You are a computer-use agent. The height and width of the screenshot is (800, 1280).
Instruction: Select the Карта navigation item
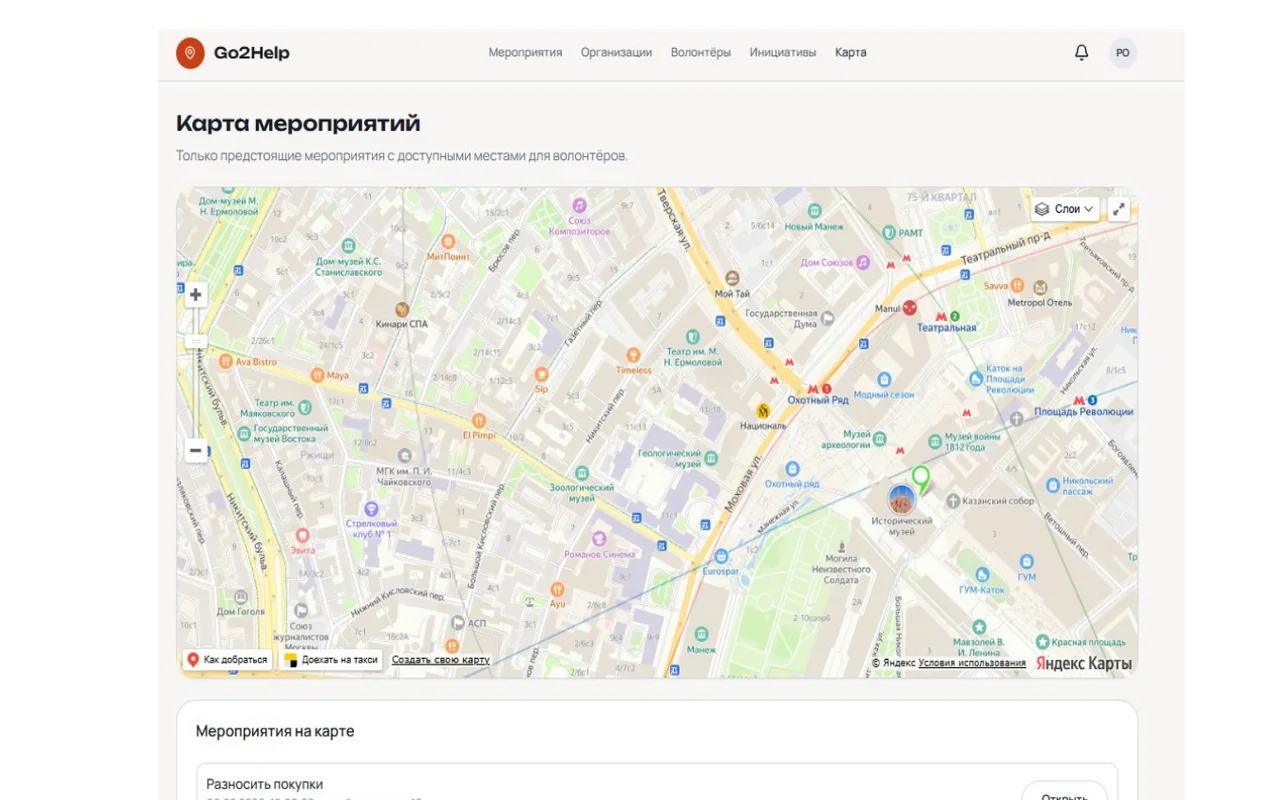pyautogui.click(x=851, y=53)
